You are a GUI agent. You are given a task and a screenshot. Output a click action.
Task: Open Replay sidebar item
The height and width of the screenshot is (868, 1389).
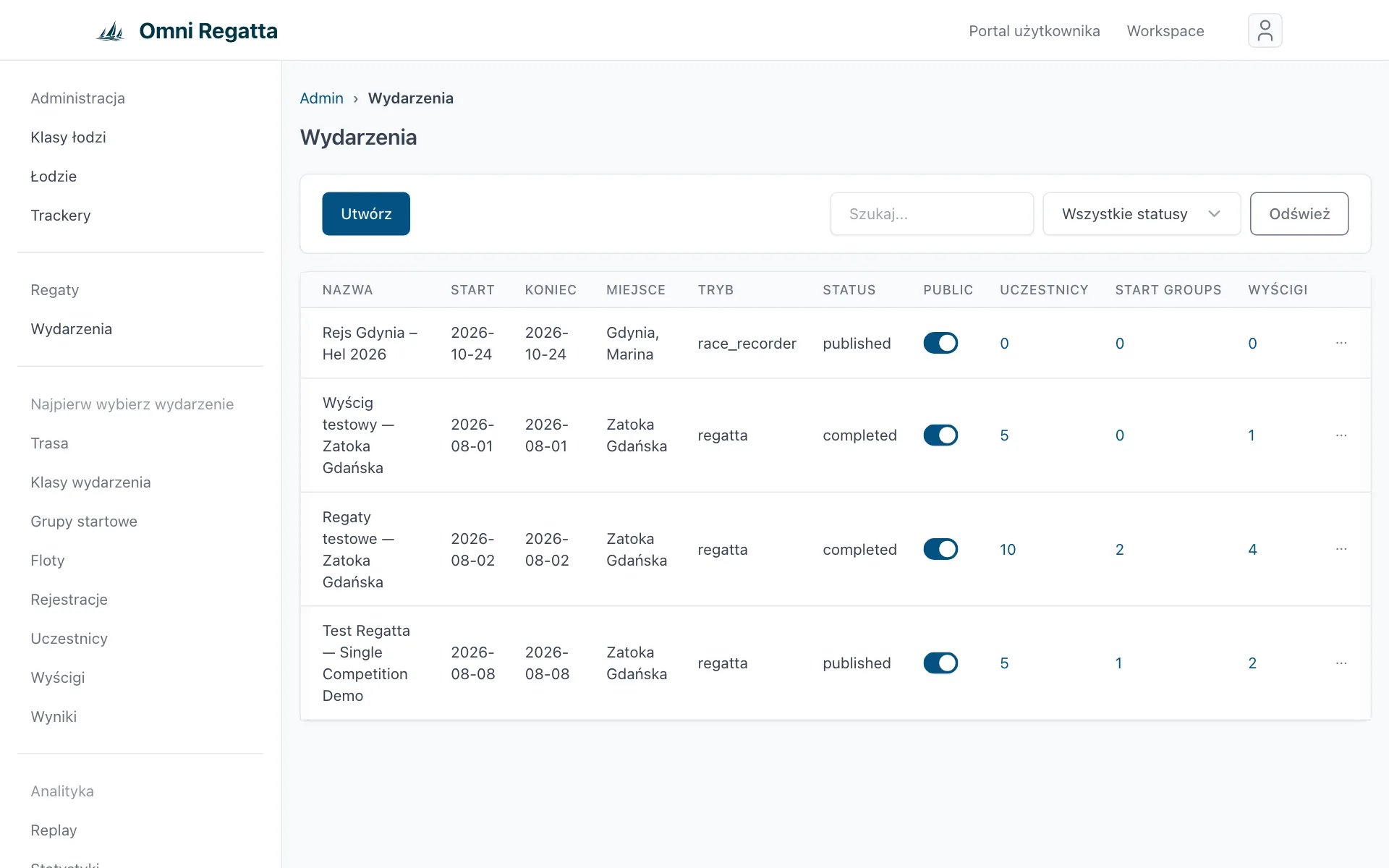[x=54, y=830]
